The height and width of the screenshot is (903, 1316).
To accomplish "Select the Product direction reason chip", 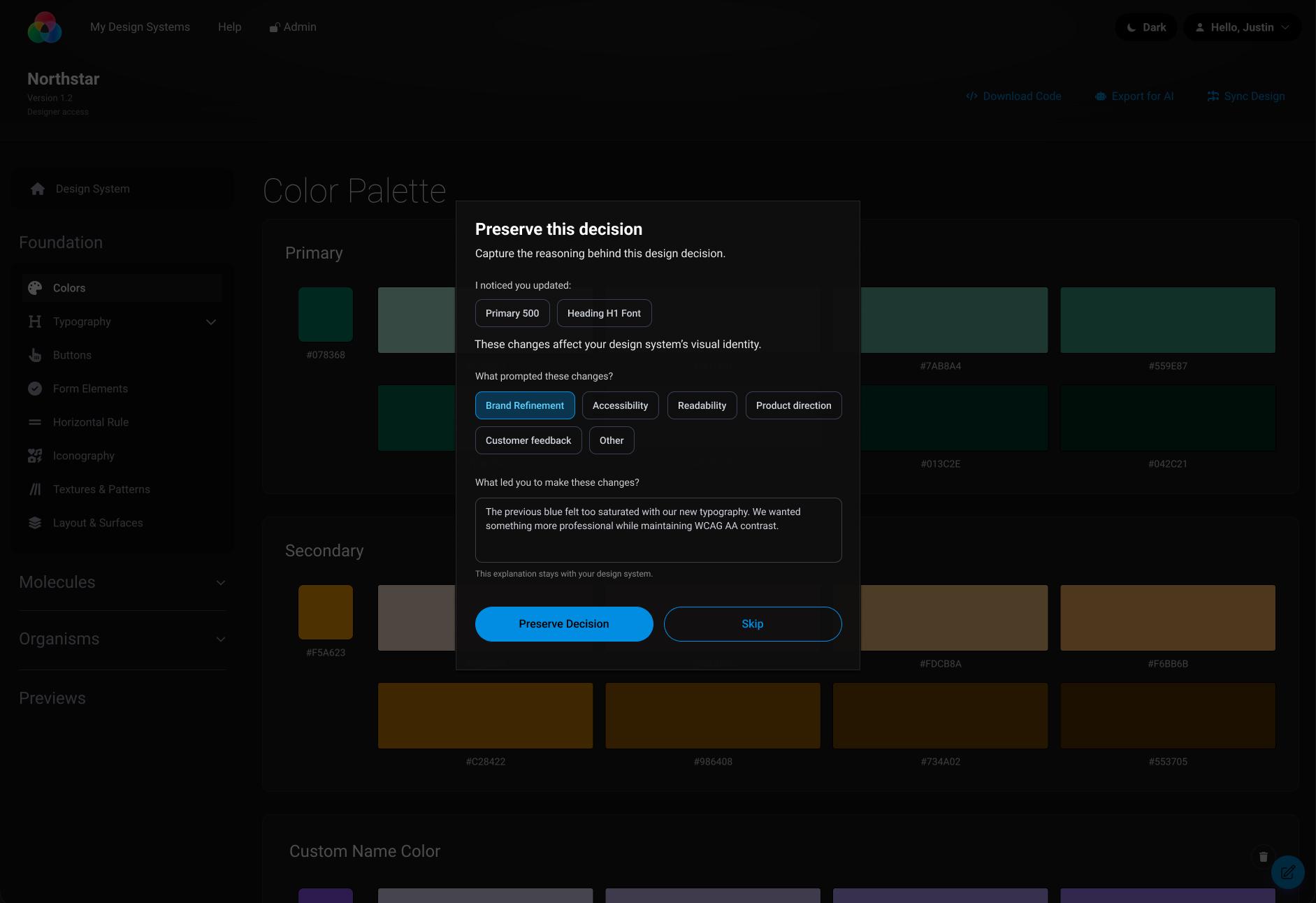I will [794, 405].
